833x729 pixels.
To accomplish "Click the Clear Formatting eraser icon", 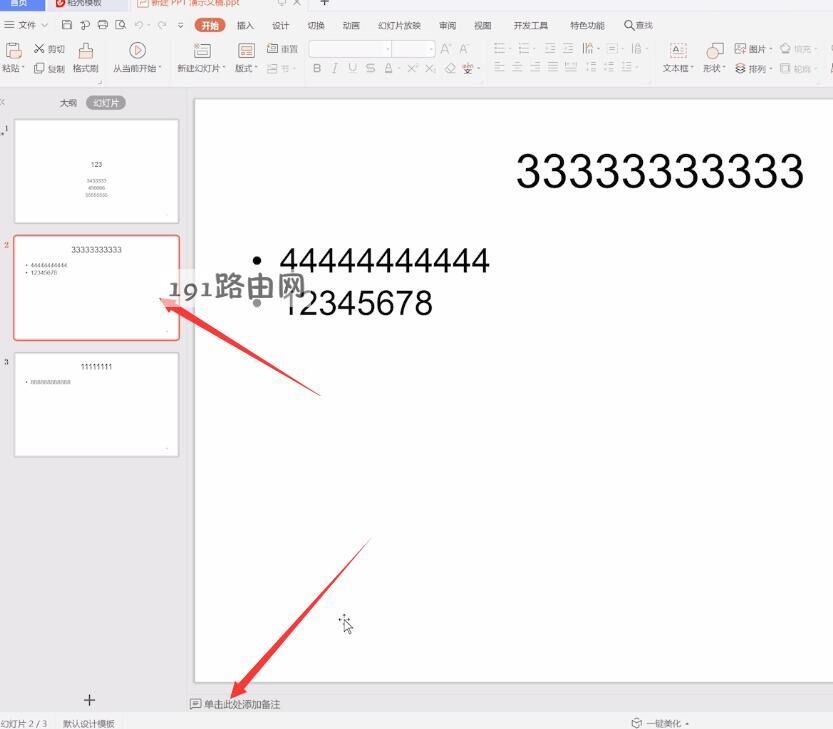I will click(x=450, y=68).
